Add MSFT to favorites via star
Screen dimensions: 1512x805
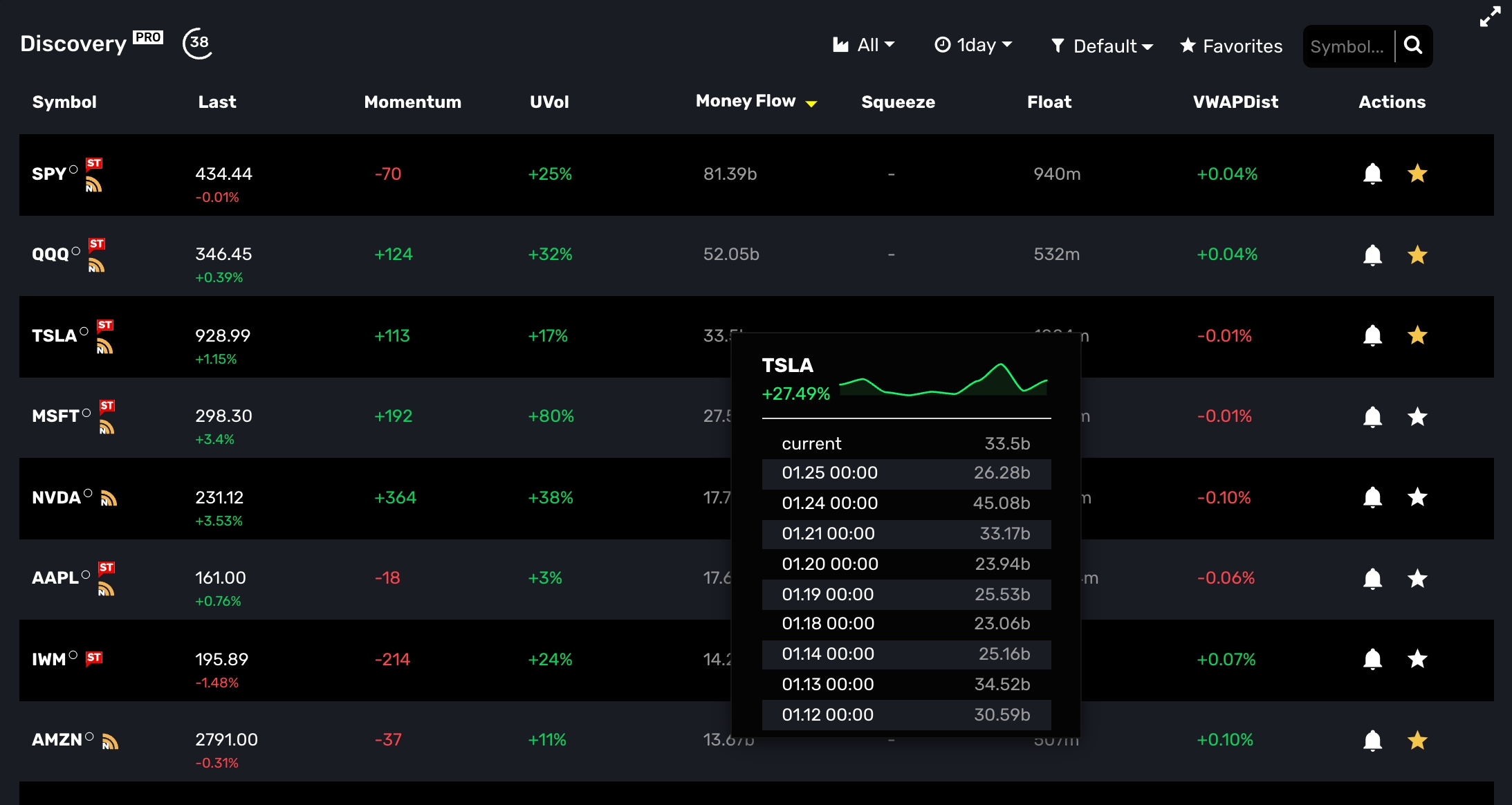(1417, 416)
